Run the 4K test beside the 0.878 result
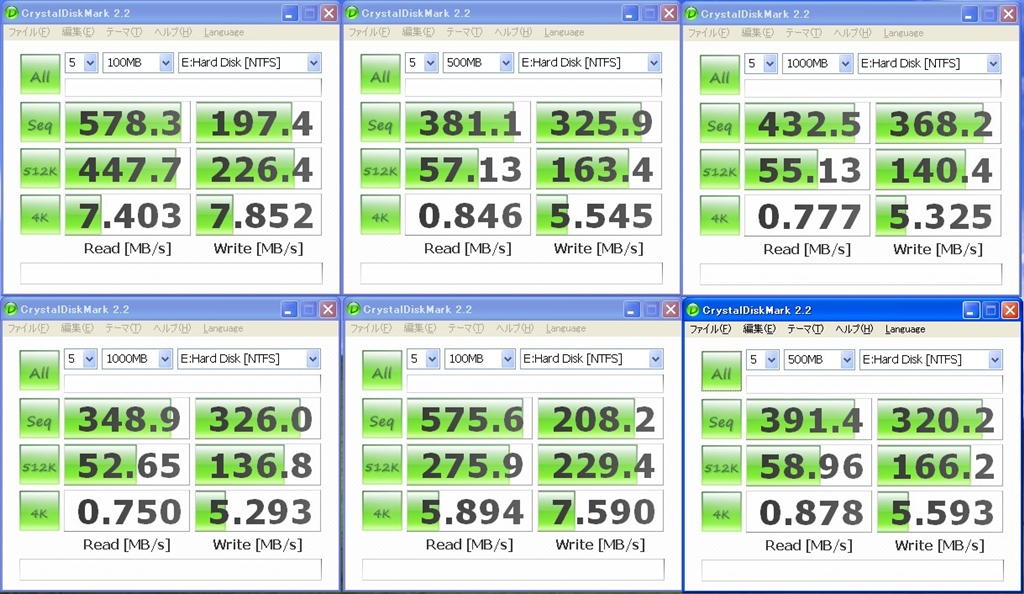The image size is (1024, 594). click(722, 512)
